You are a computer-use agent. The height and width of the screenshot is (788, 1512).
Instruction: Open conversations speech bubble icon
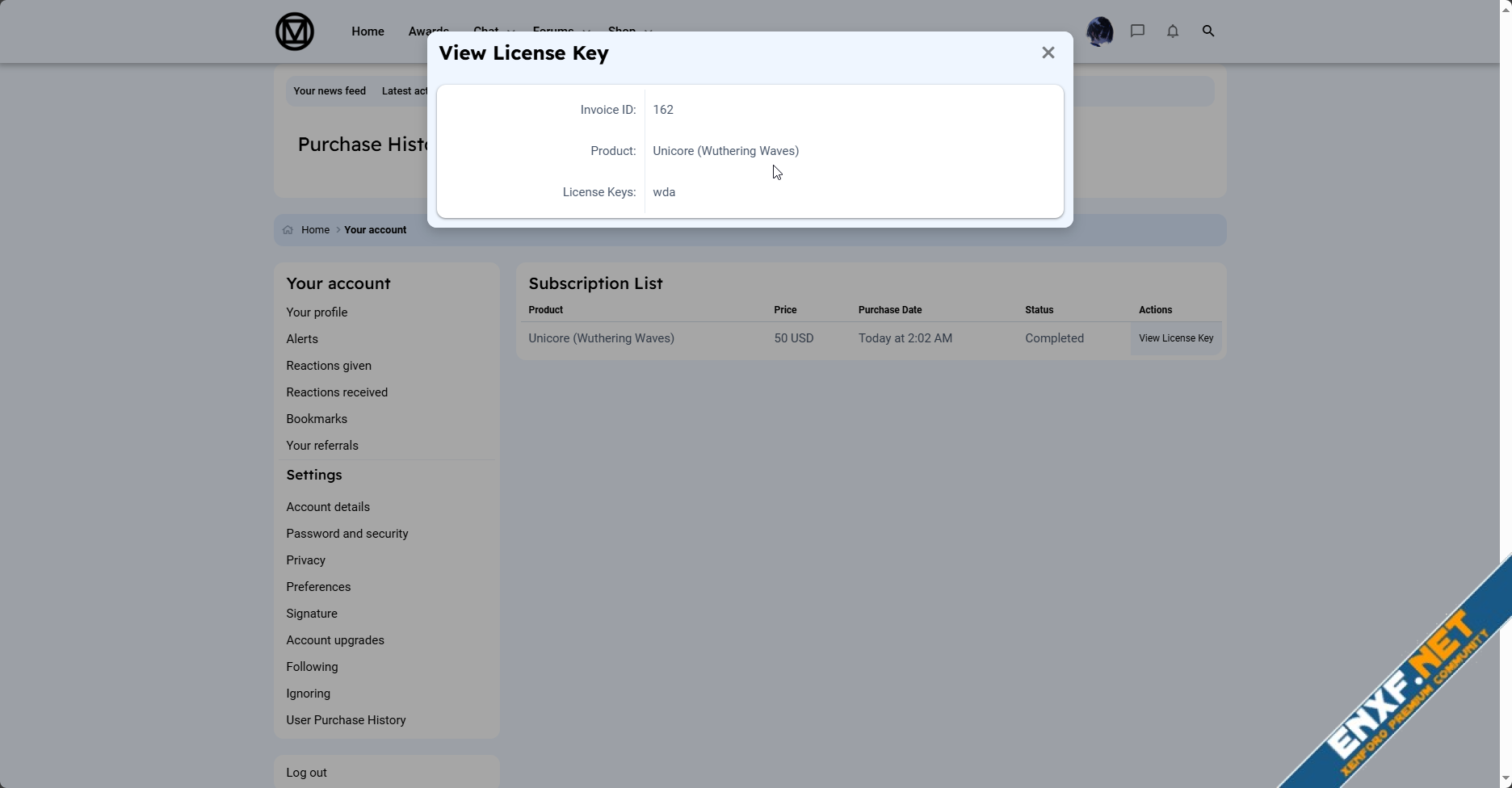(1138, 31)
